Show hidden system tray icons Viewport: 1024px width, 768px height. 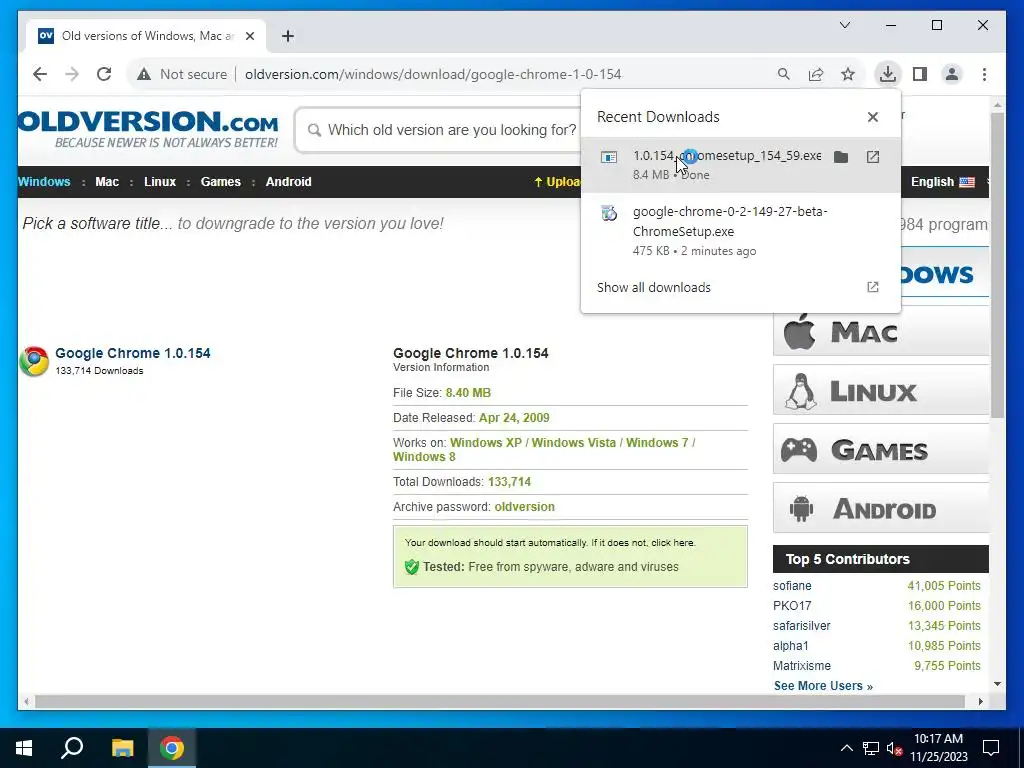pos(846,748)
